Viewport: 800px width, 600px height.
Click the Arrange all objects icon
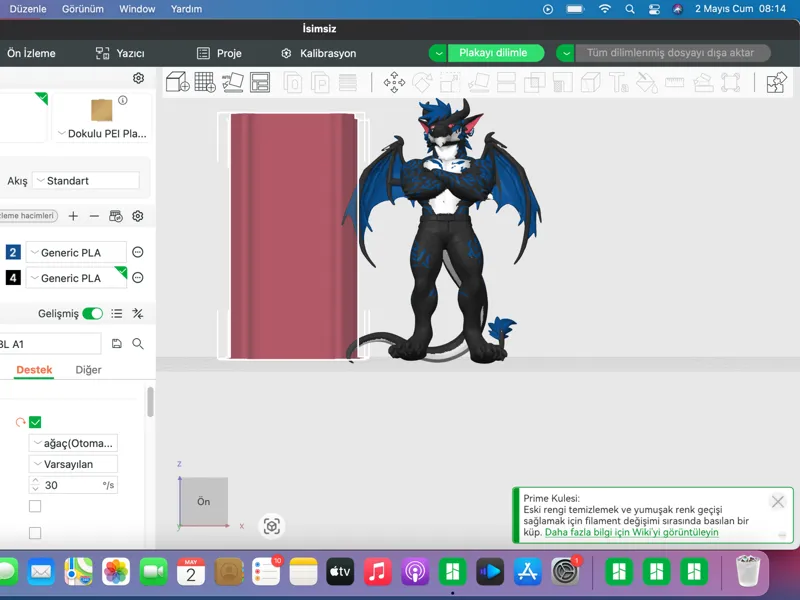point(260,82)
